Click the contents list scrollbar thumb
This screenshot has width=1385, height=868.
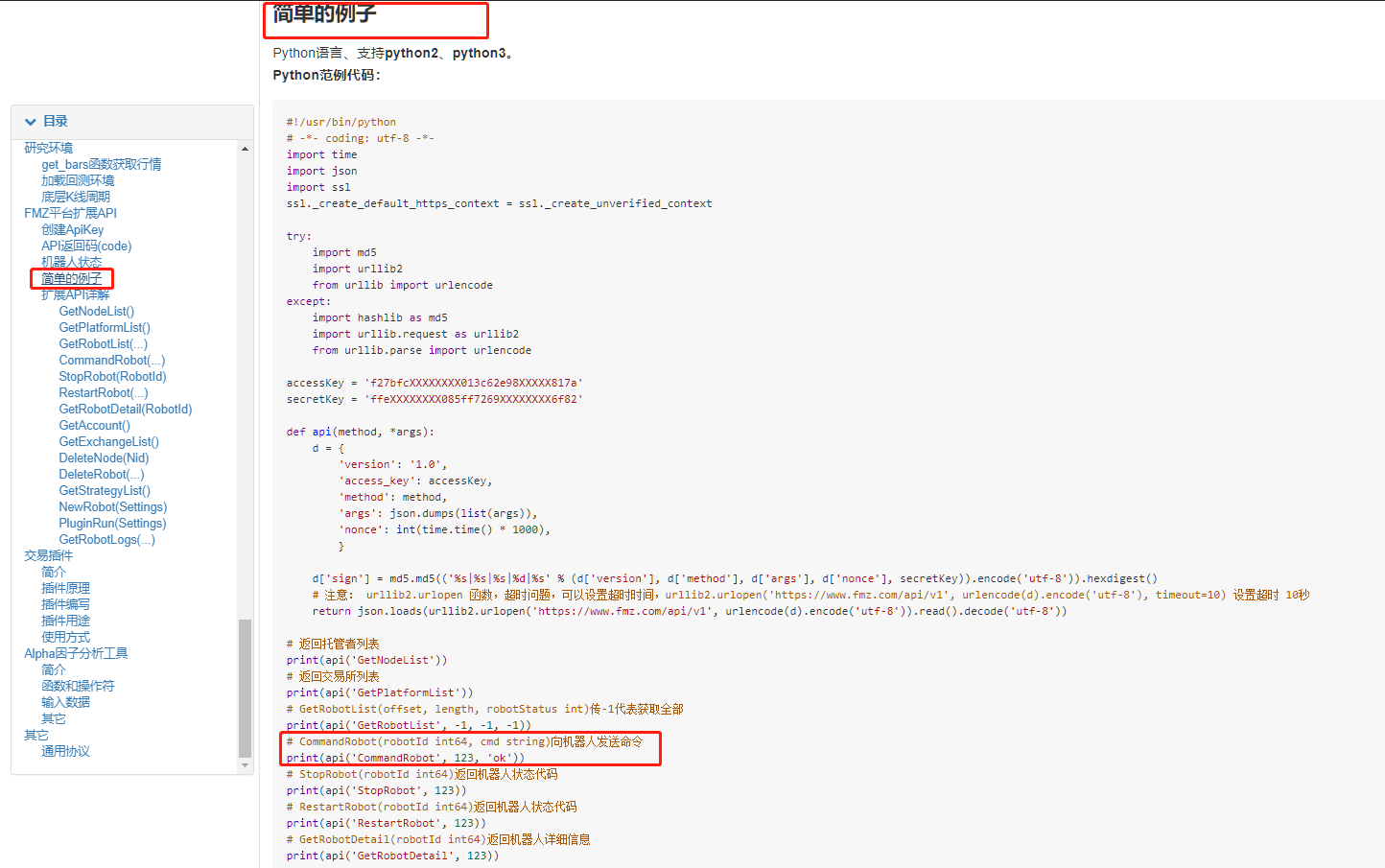pyautogui.click(x=246, y=688)
